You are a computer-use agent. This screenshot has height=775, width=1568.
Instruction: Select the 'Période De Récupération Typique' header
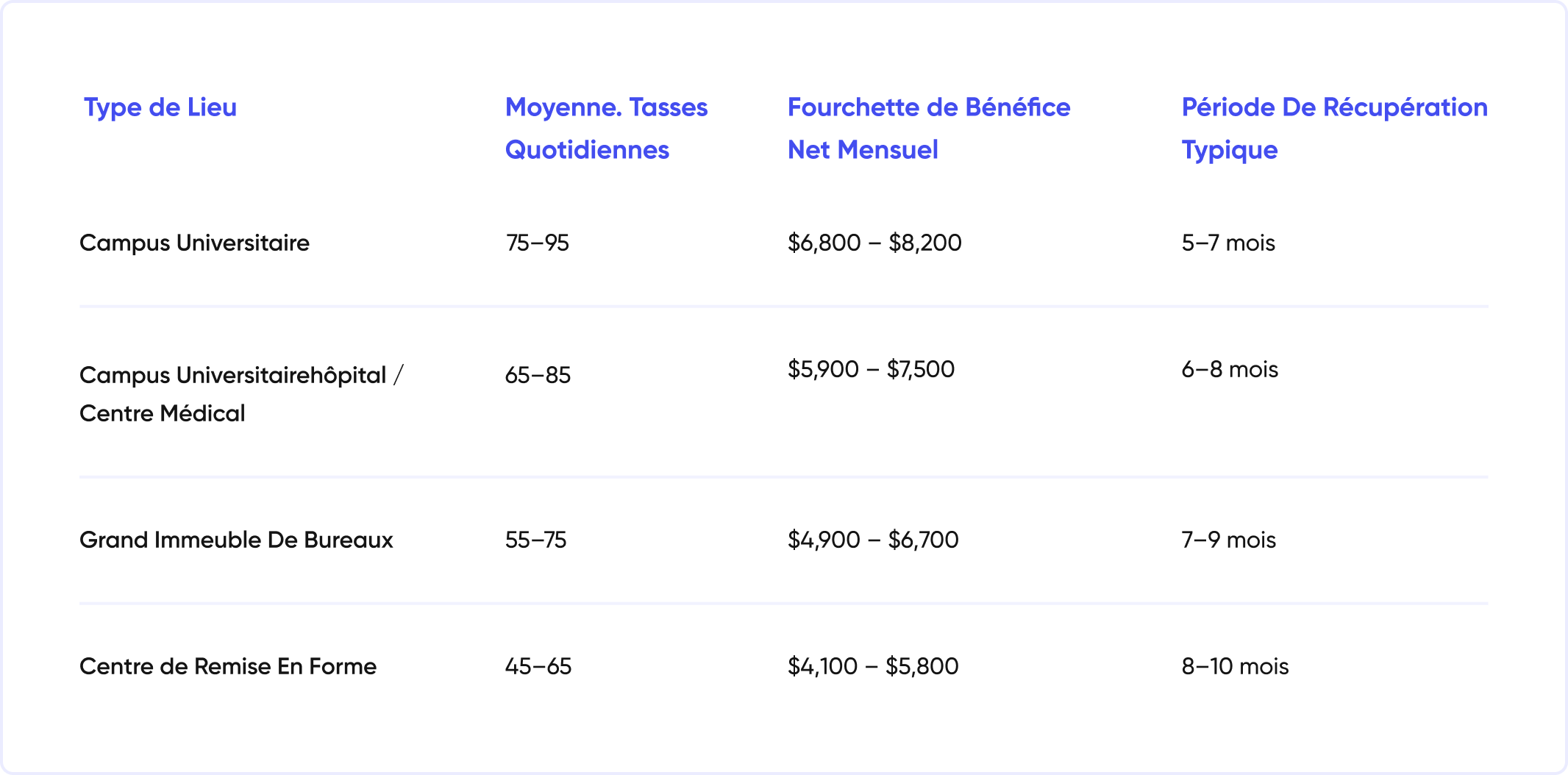tap(1334, 129)
